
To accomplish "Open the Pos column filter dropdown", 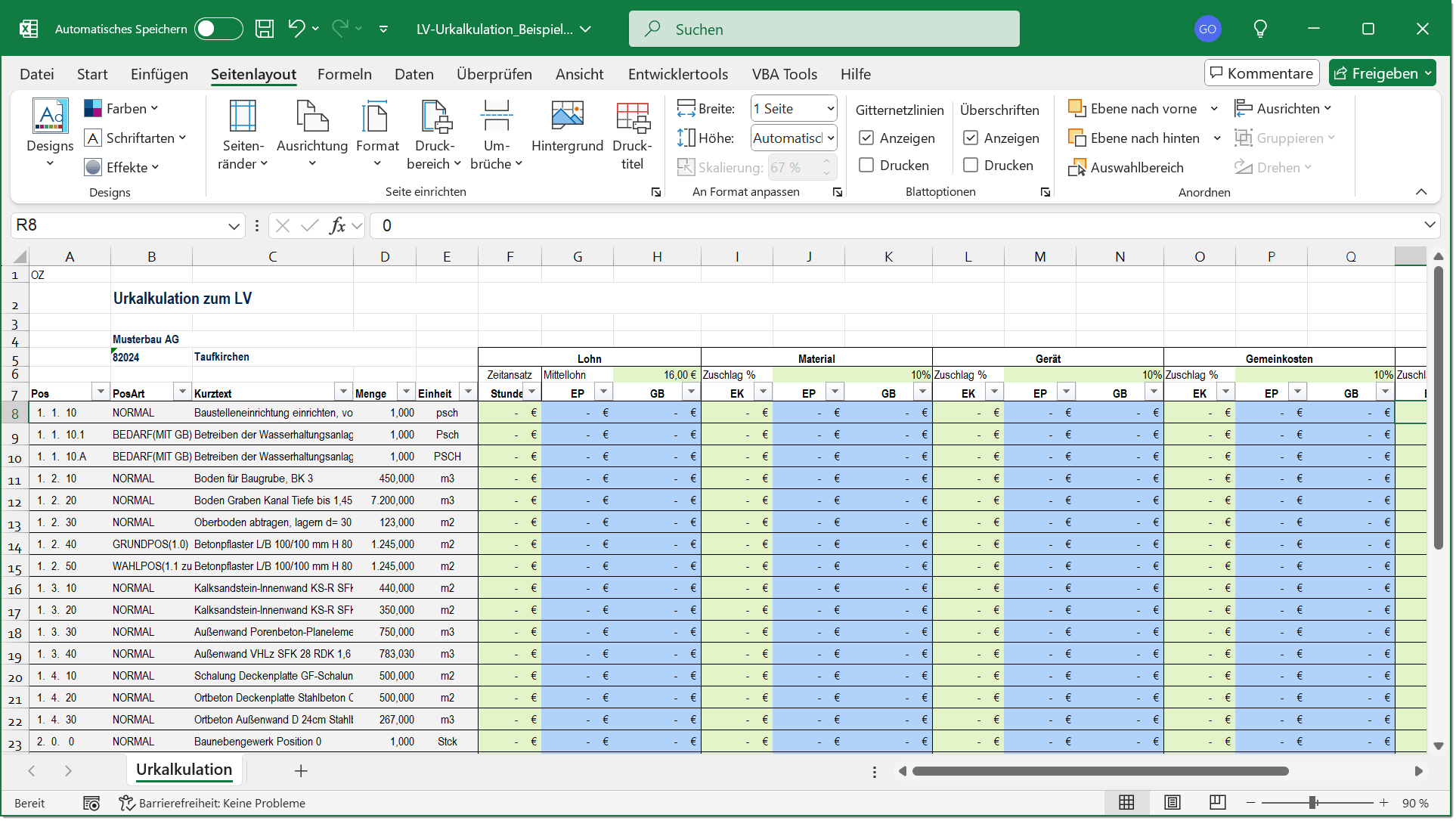I will coord(101,391).
